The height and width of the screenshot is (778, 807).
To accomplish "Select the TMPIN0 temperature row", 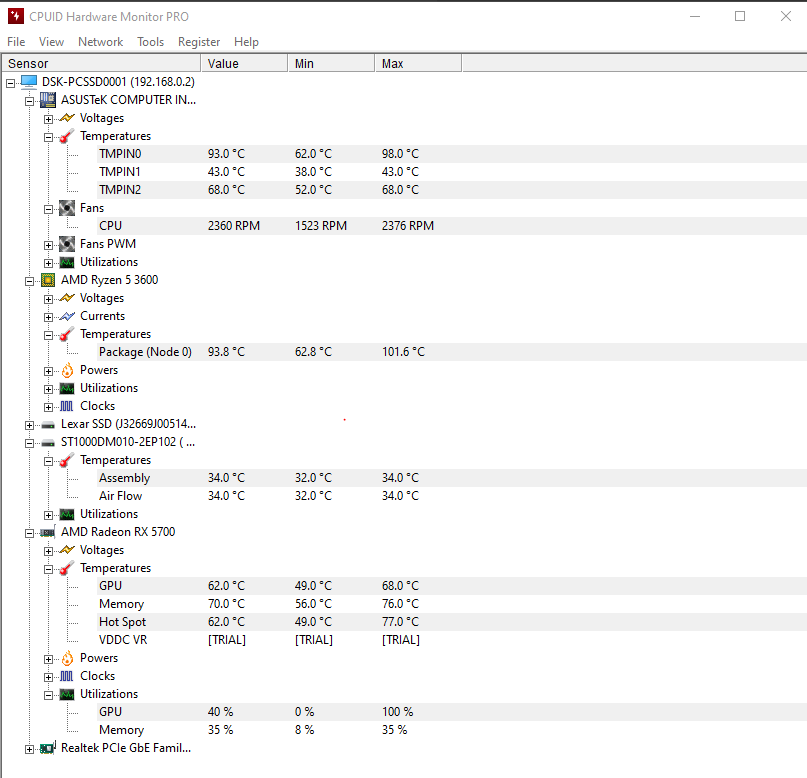I will point(452,154).
